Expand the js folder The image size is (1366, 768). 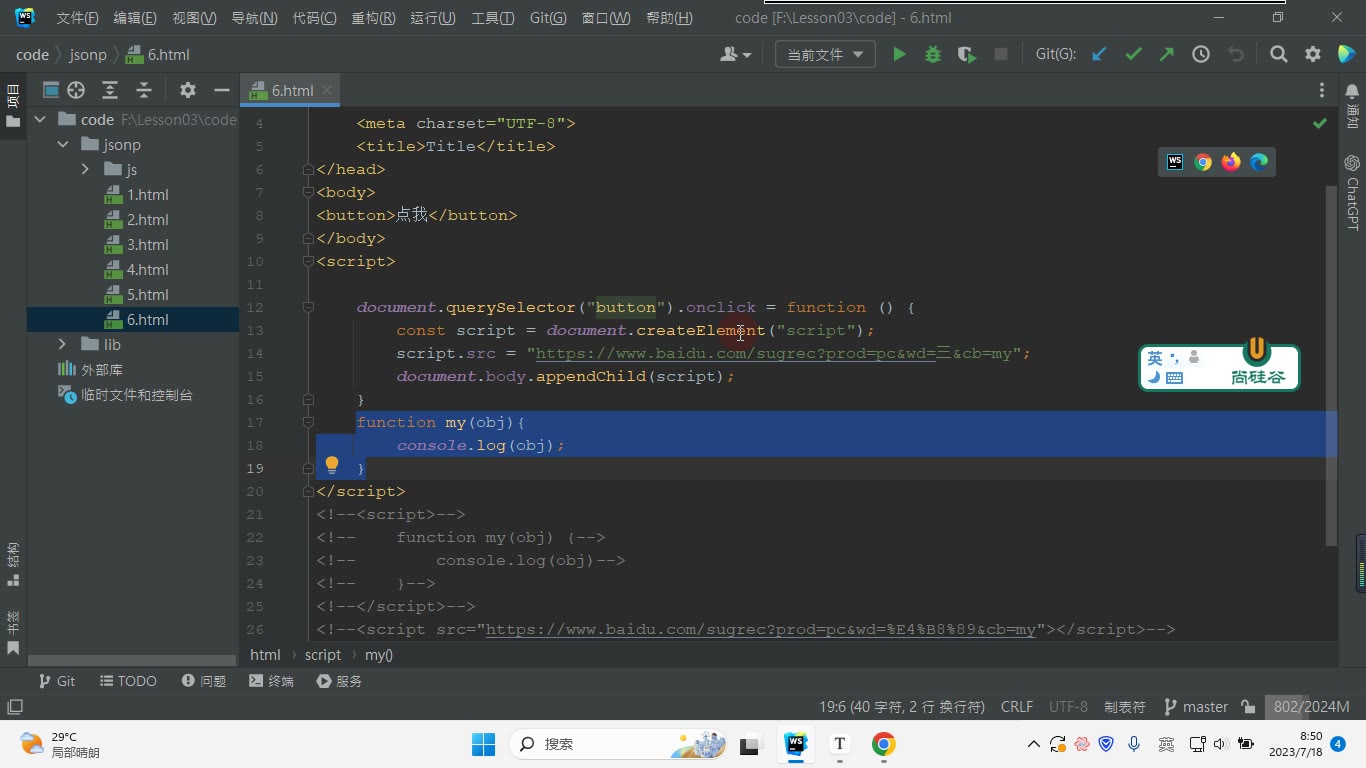(86, 170)
